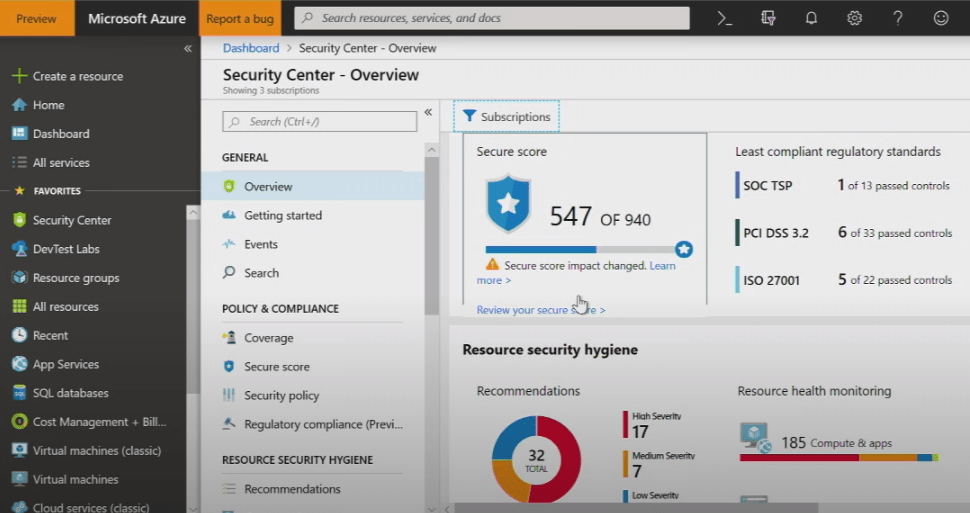Click the SOC TSP compliance row

coord(843,185)
